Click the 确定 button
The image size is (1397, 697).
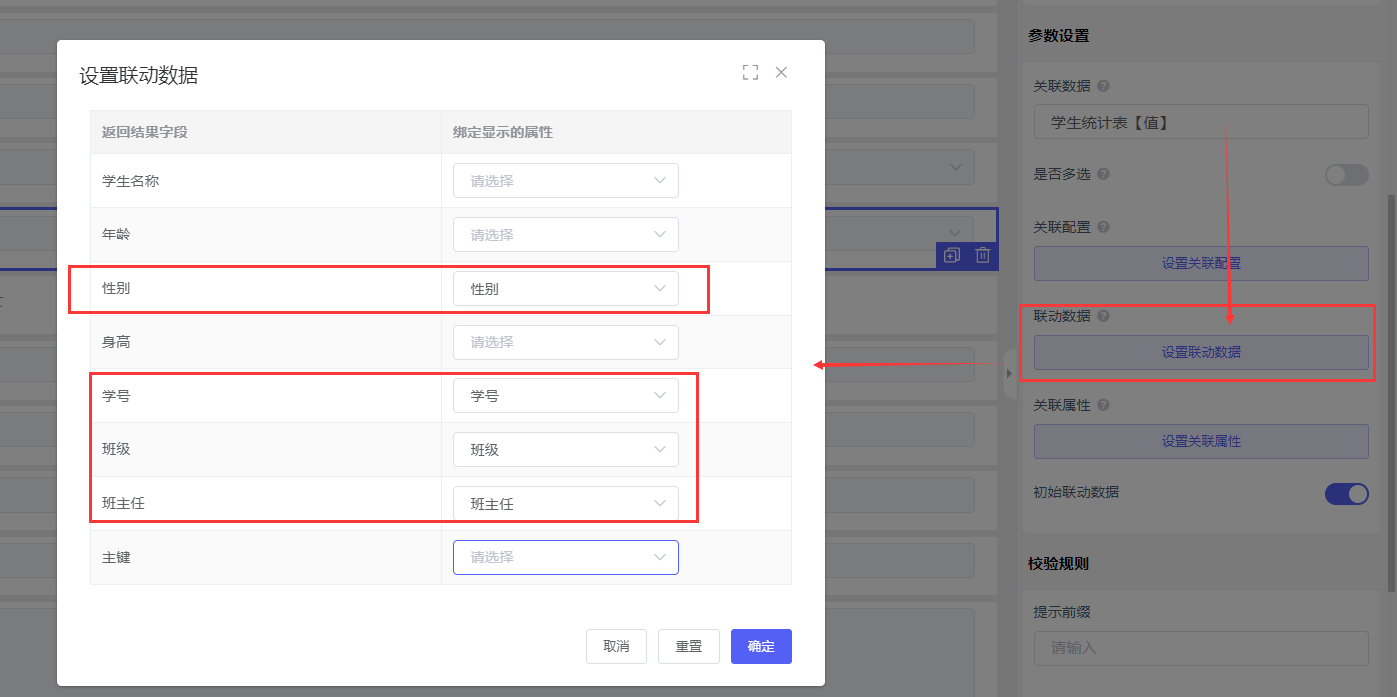tap(761, 646)
